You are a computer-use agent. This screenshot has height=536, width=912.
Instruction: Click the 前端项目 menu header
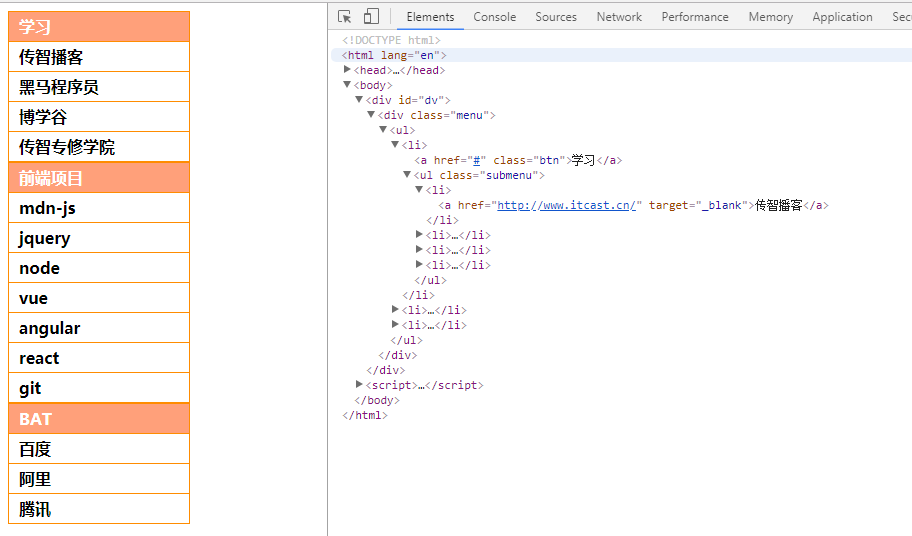(98, 178)
